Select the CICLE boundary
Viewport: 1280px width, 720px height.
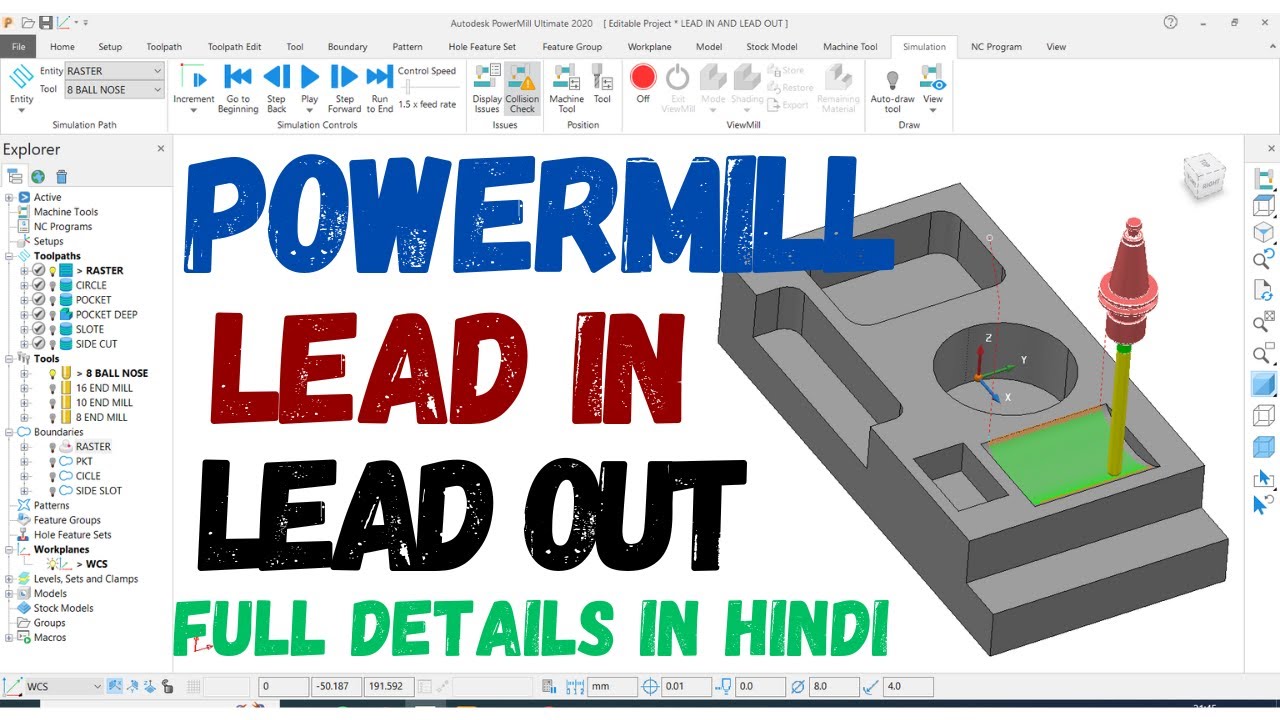click(x=88, y=476)
